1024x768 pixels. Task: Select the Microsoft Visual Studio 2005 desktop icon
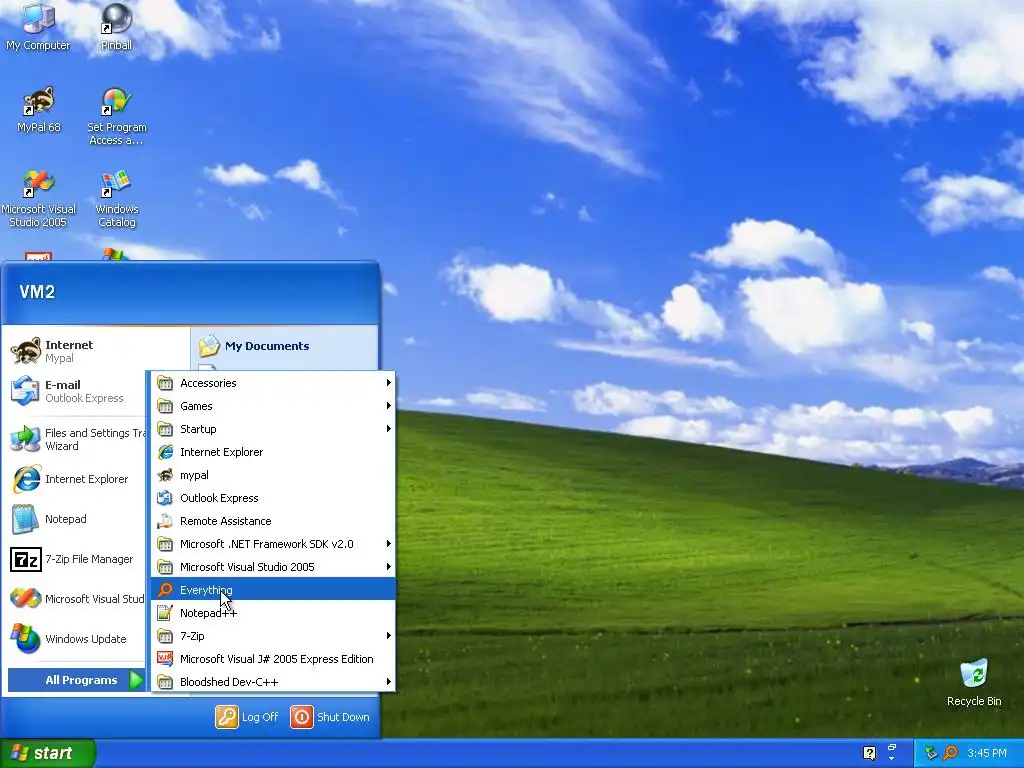pos(39,199)
